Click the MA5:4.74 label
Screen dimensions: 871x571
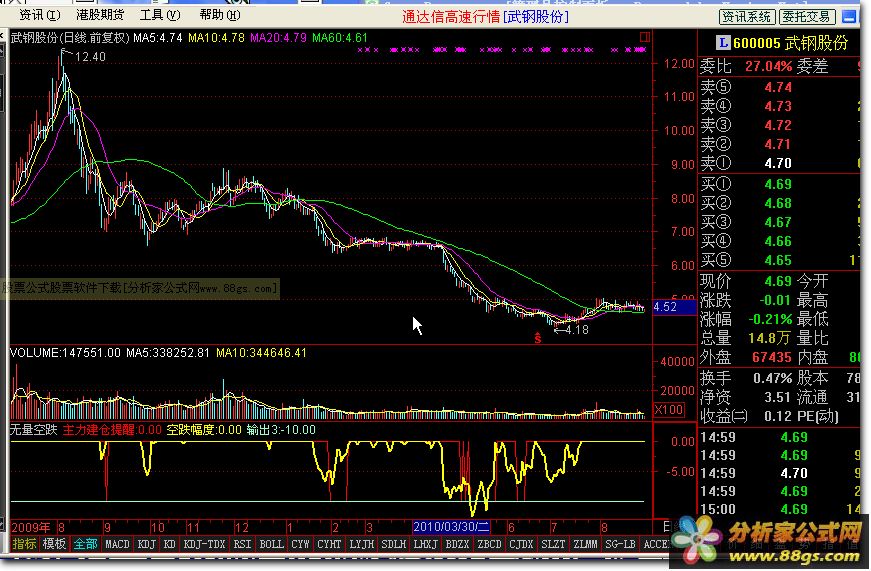tap(158, 38)
